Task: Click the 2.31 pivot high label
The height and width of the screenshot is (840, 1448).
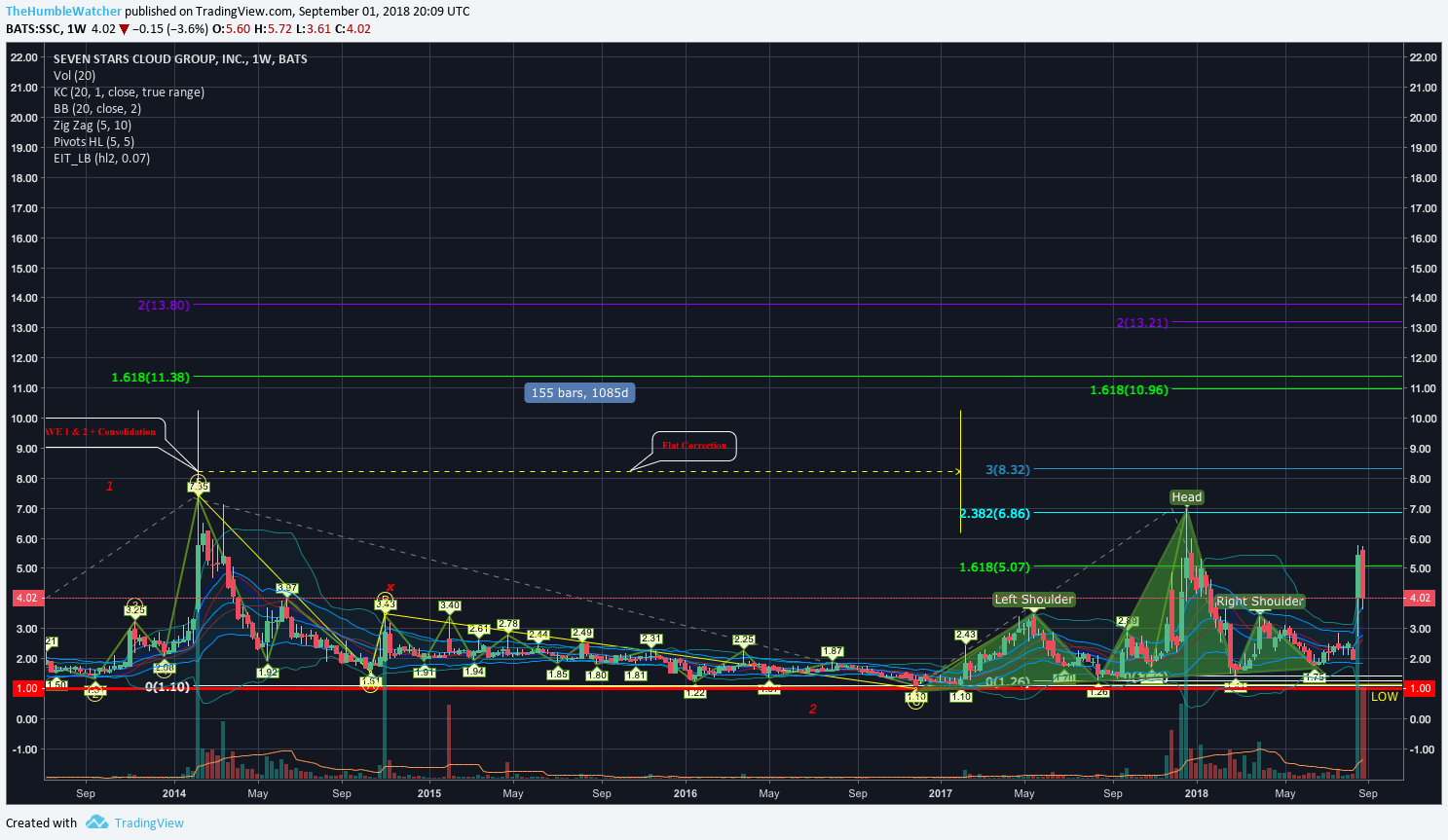Action: pyautogui.click(x=651, y=639)
